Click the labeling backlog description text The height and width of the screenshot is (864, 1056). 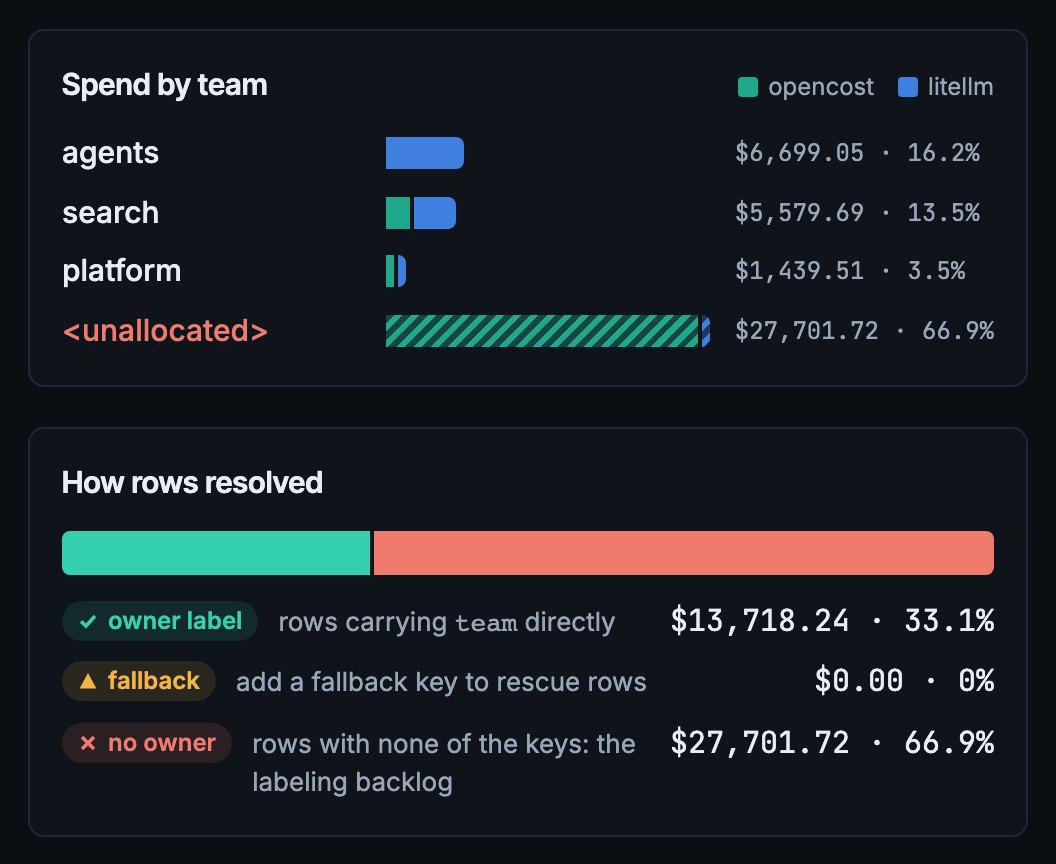444,763
